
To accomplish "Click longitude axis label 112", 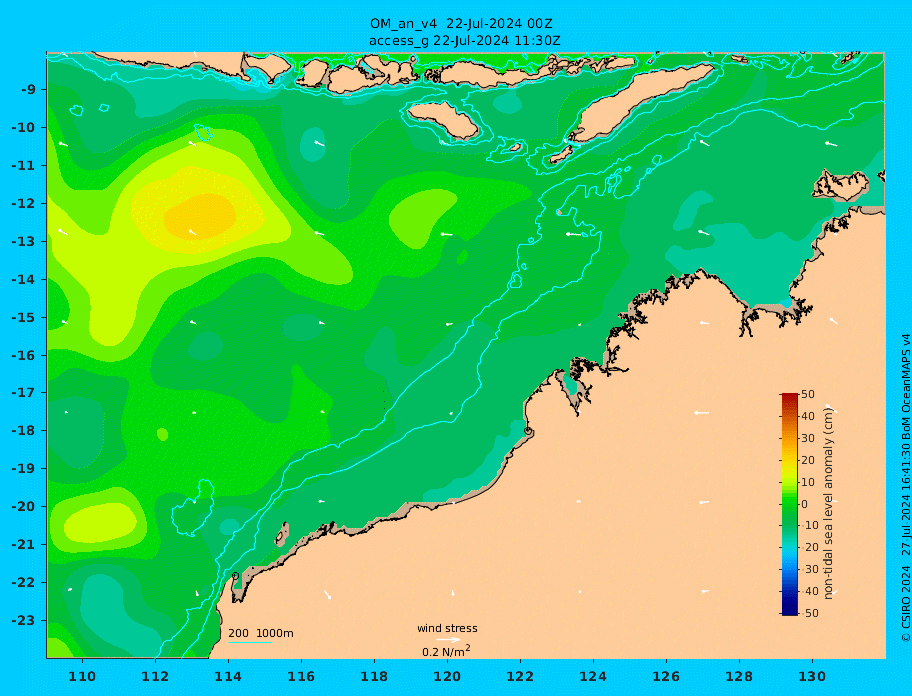I will (x=155, y=676).
